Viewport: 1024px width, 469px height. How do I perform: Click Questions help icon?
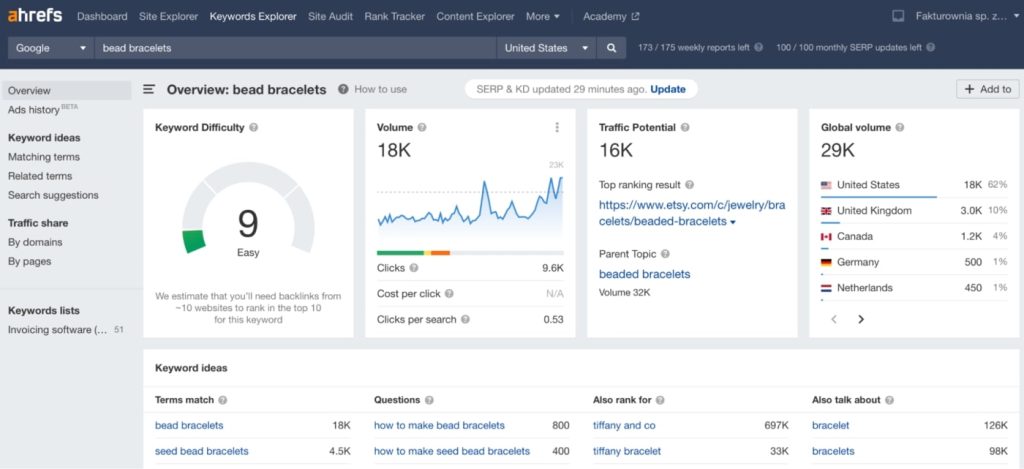point(429,400)
